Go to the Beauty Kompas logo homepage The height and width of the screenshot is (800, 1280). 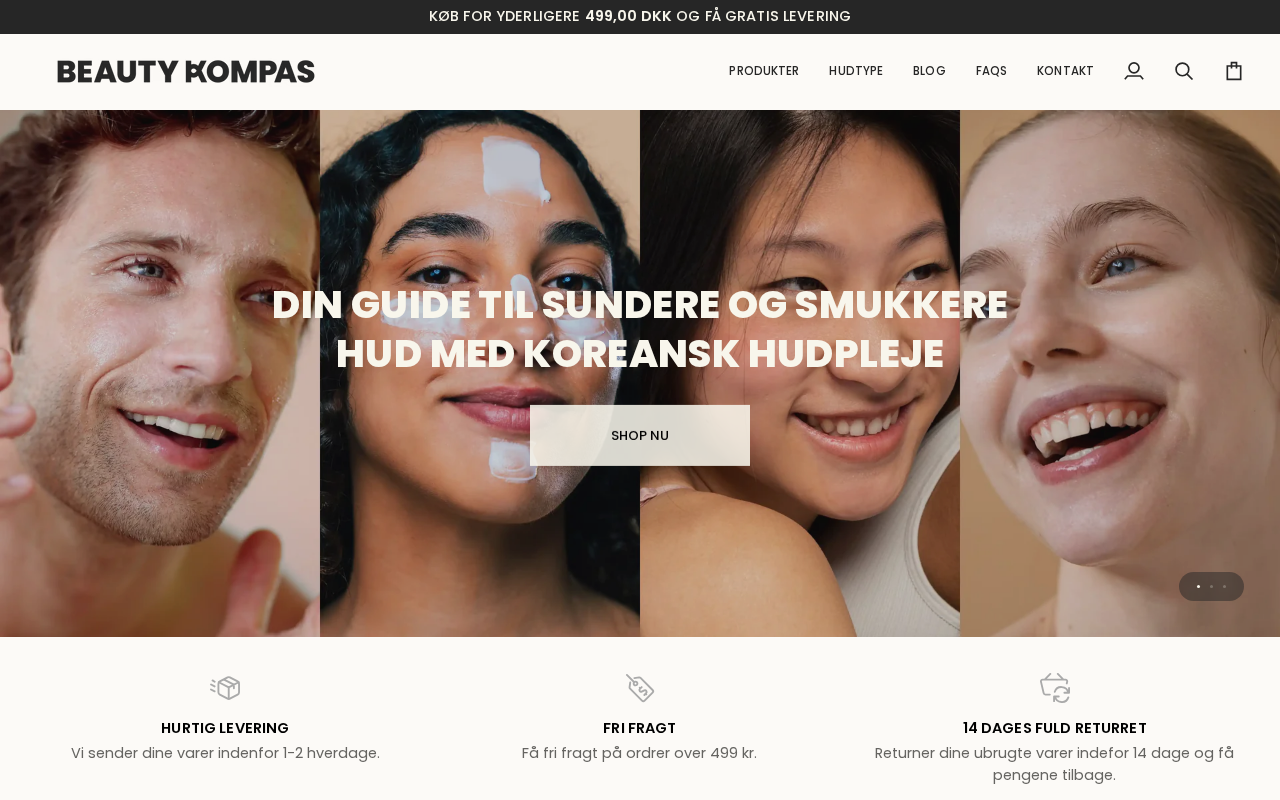186,71
